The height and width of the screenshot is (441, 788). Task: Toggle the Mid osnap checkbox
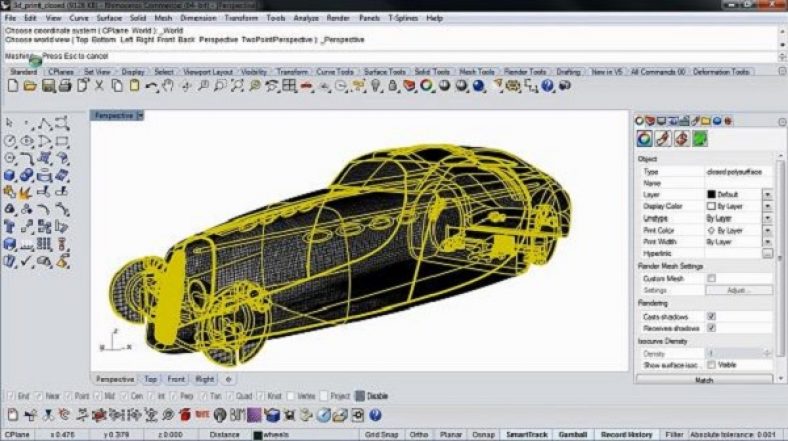coord(97,396)
